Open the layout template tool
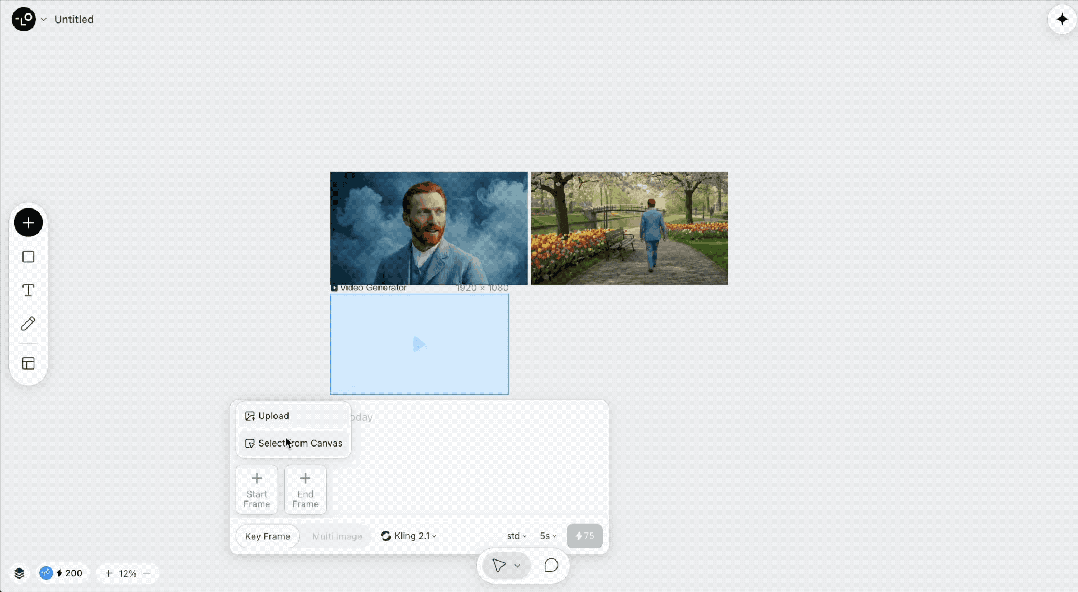The height and width of the screenshot is (592, 1078). coord(28,363)
